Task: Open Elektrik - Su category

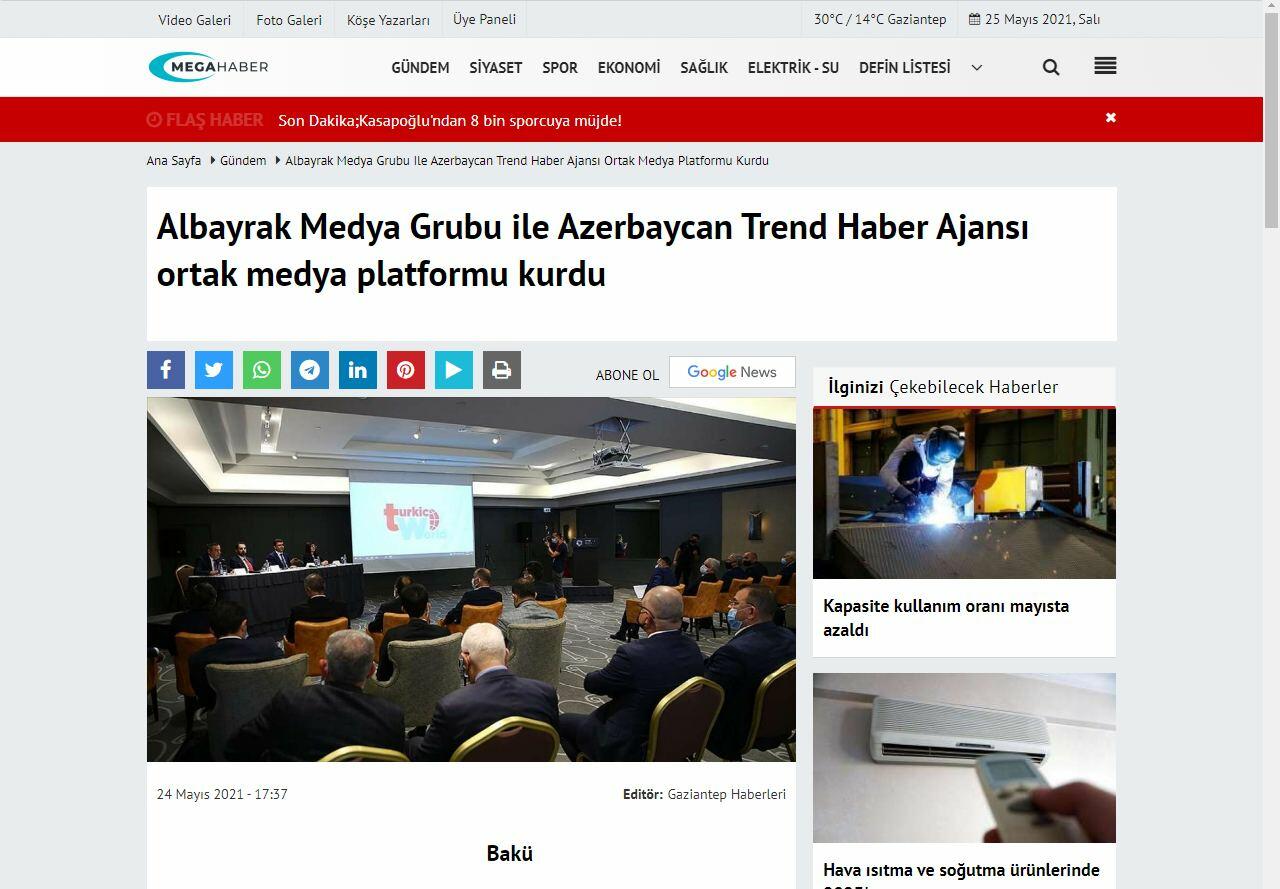Action: point(793,67)
